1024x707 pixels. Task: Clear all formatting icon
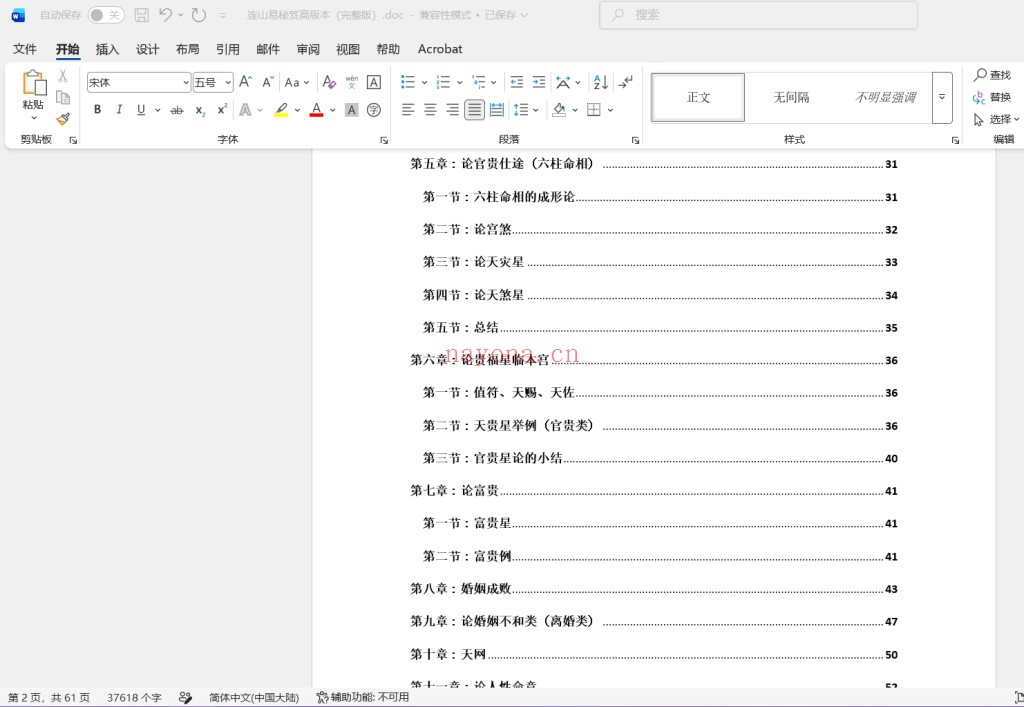329,82
